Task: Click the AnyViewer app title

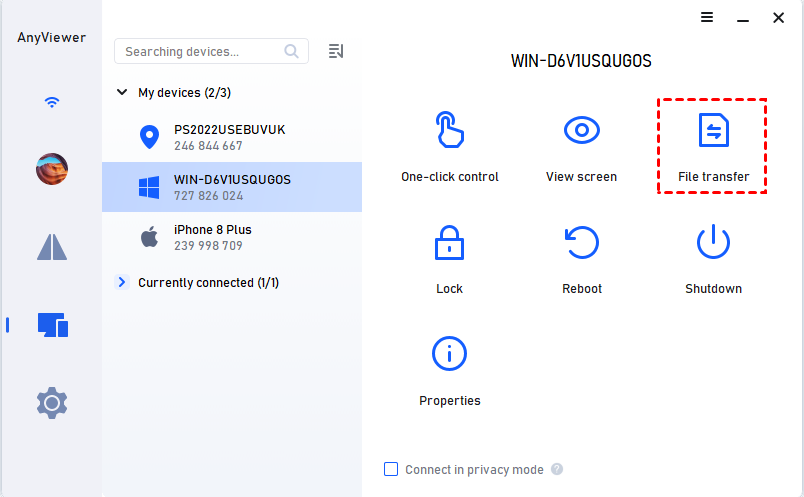Action: [x=51, y=37]
